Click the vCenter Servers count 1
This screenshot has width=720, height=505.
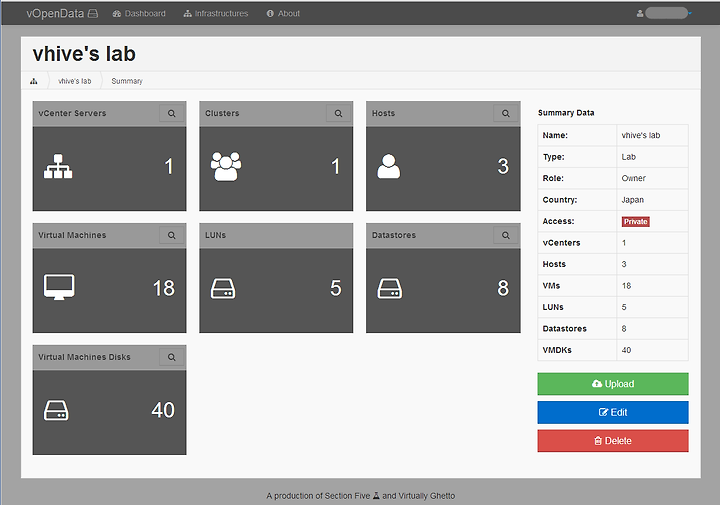click(x=169, y=166)
